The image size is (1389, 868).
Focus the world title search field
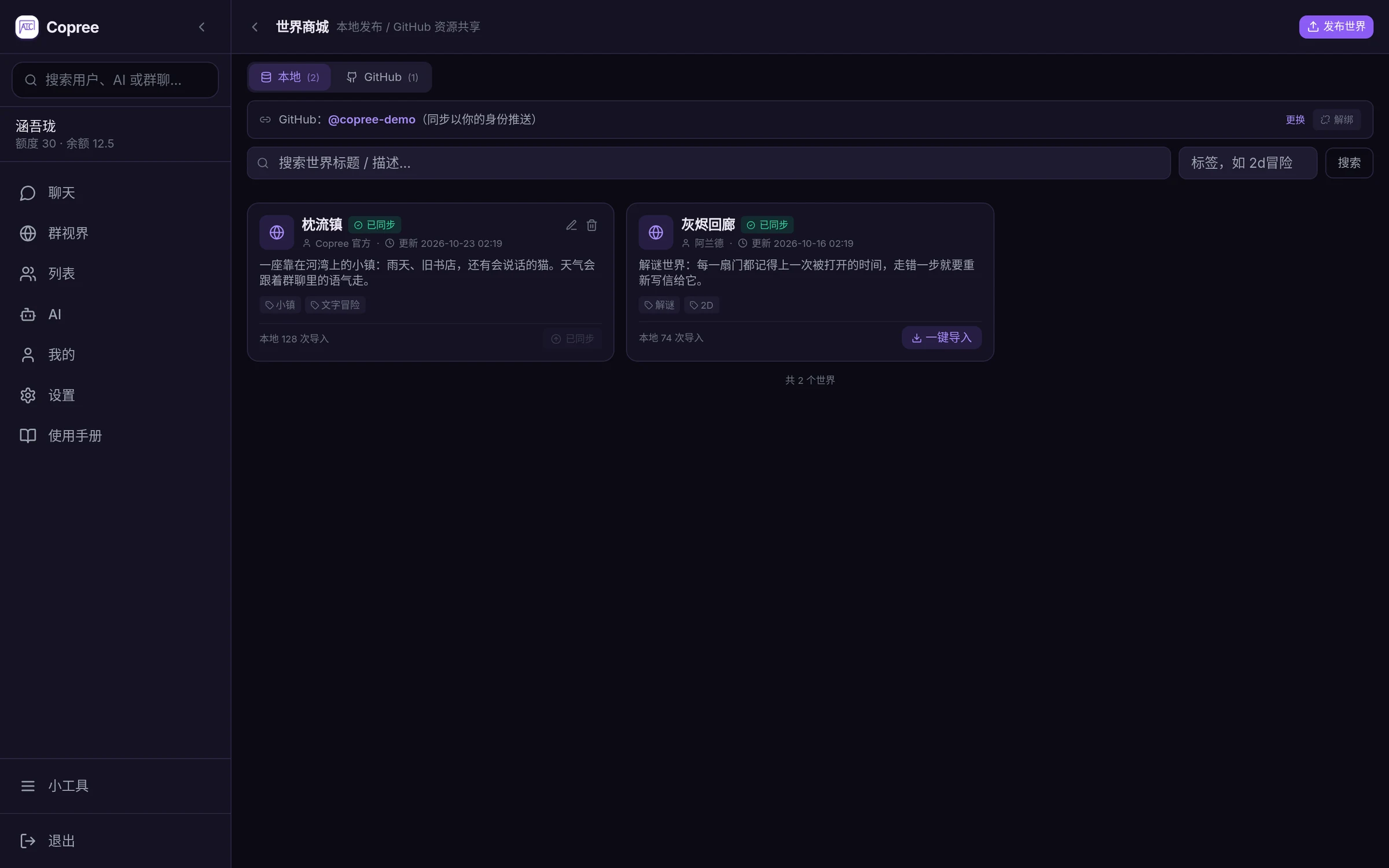(709, 163)
